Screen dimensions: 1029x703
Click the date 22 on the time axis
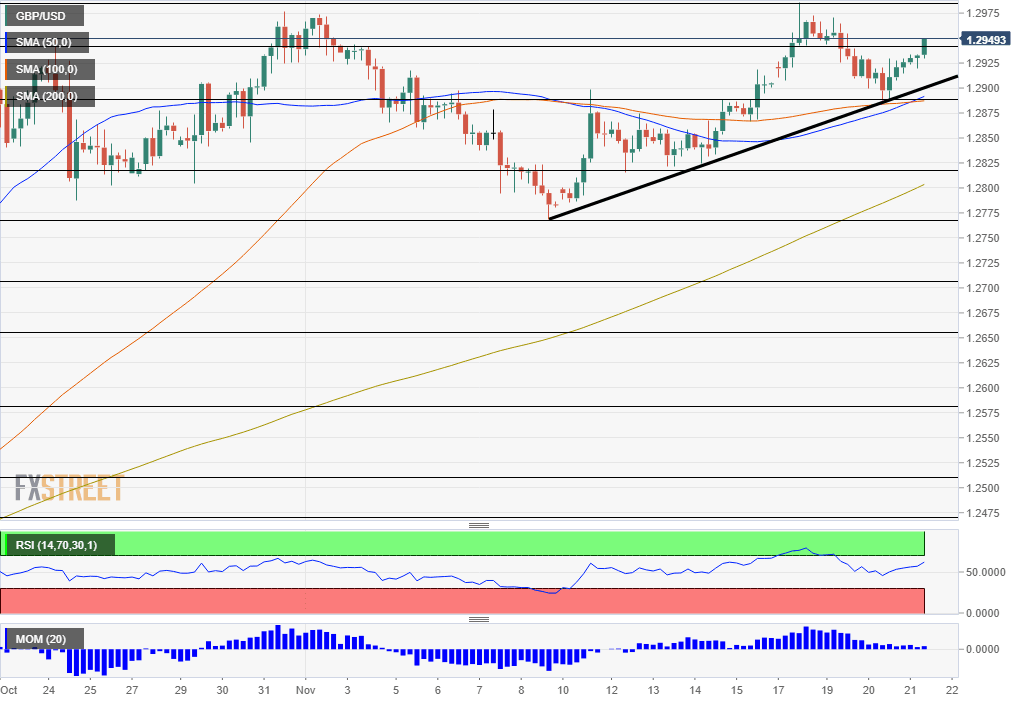pyautogui.click(x=951, y=690)
